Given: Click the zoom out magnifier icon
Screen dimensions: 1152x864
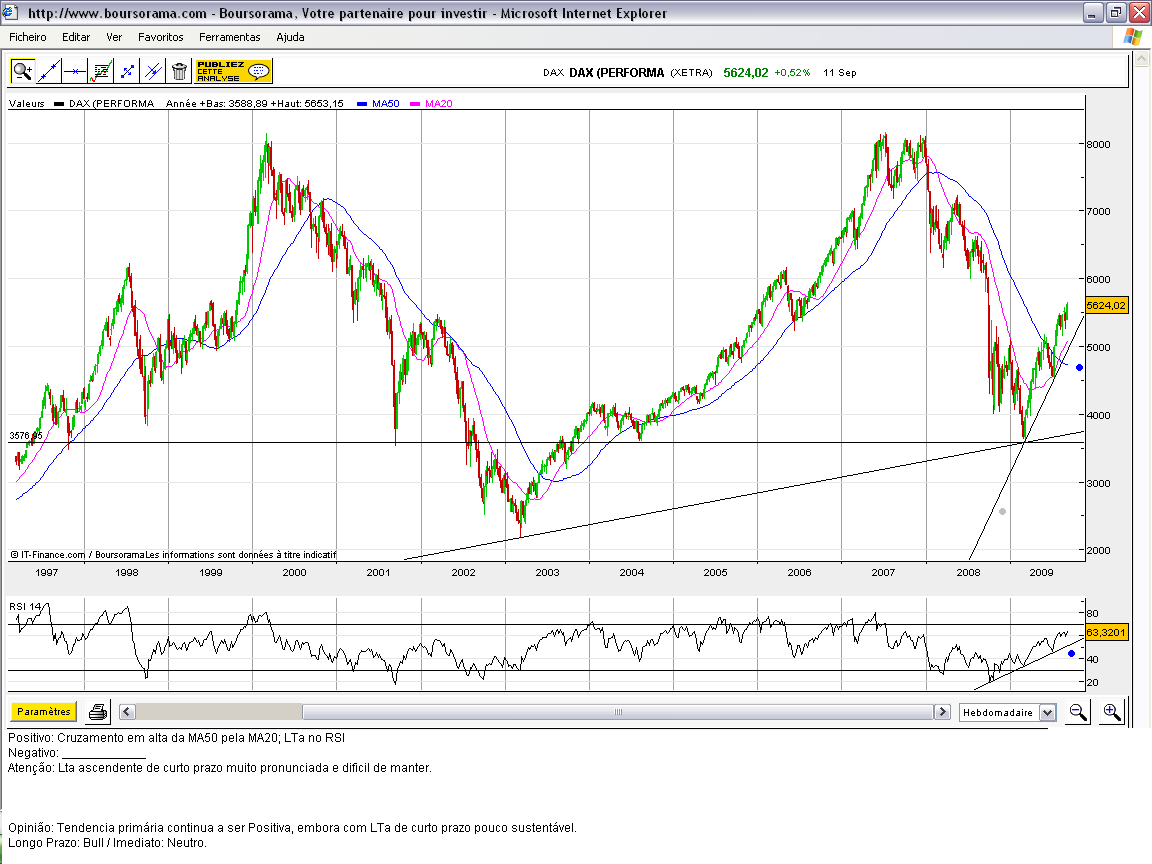Looking at the screenshot, I should (1078, 712).
